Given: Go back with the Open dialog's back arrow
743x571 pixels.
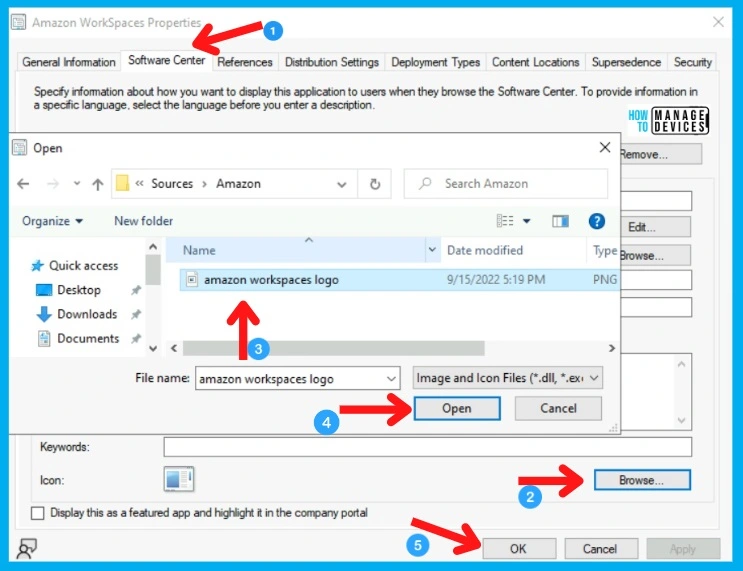Looking at the screenshot, I should pos(23,184).
